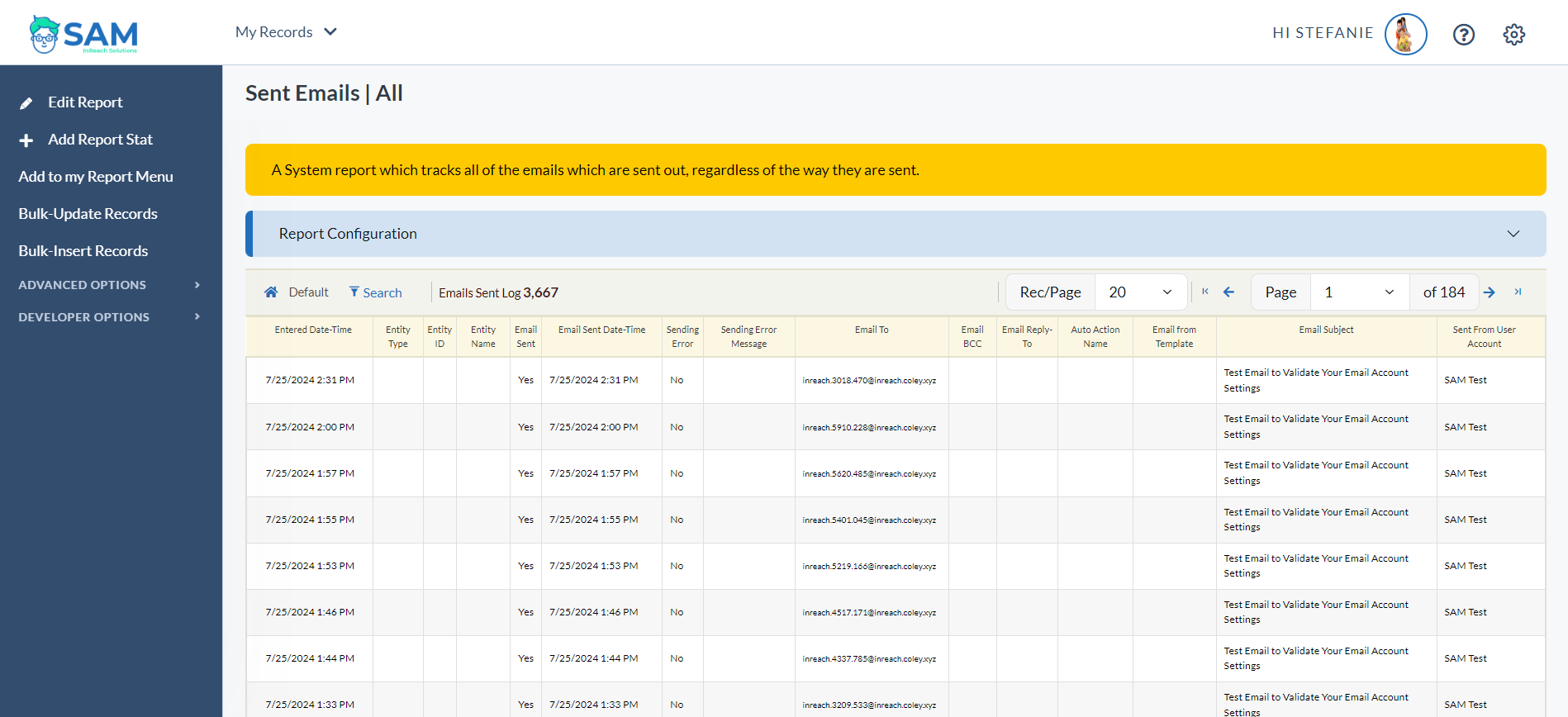
Task: Expand the Report Configuration panel
Action: [896, 234]
